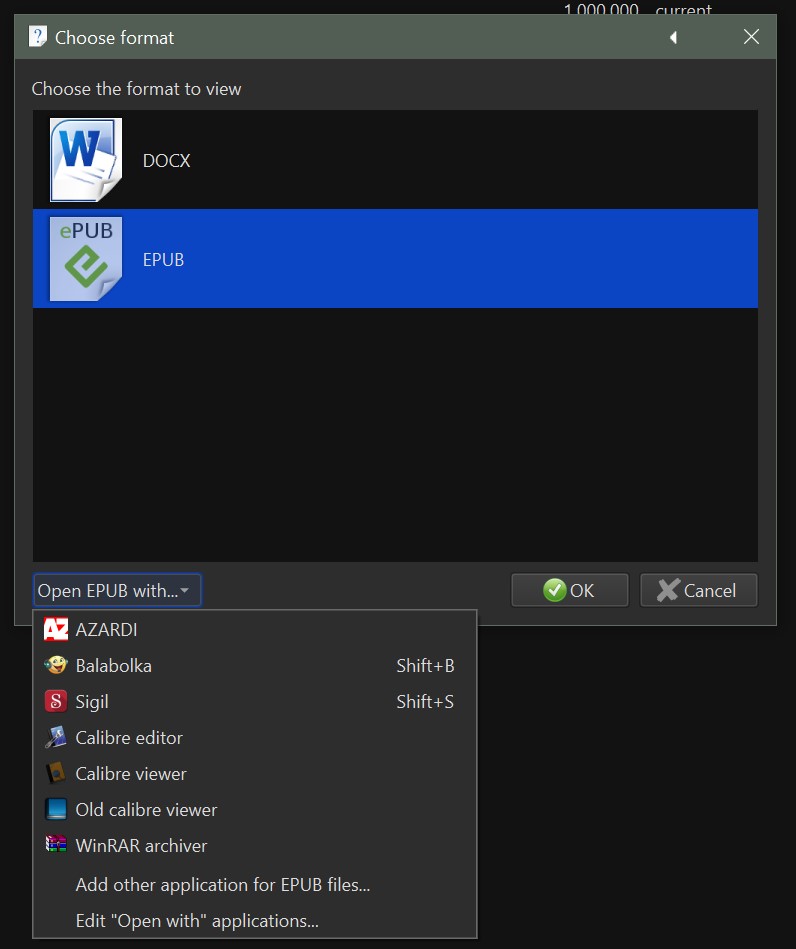This screenshot has width=796, height=949.
Task: Select the DOCX format label
Action: point(166,160)
